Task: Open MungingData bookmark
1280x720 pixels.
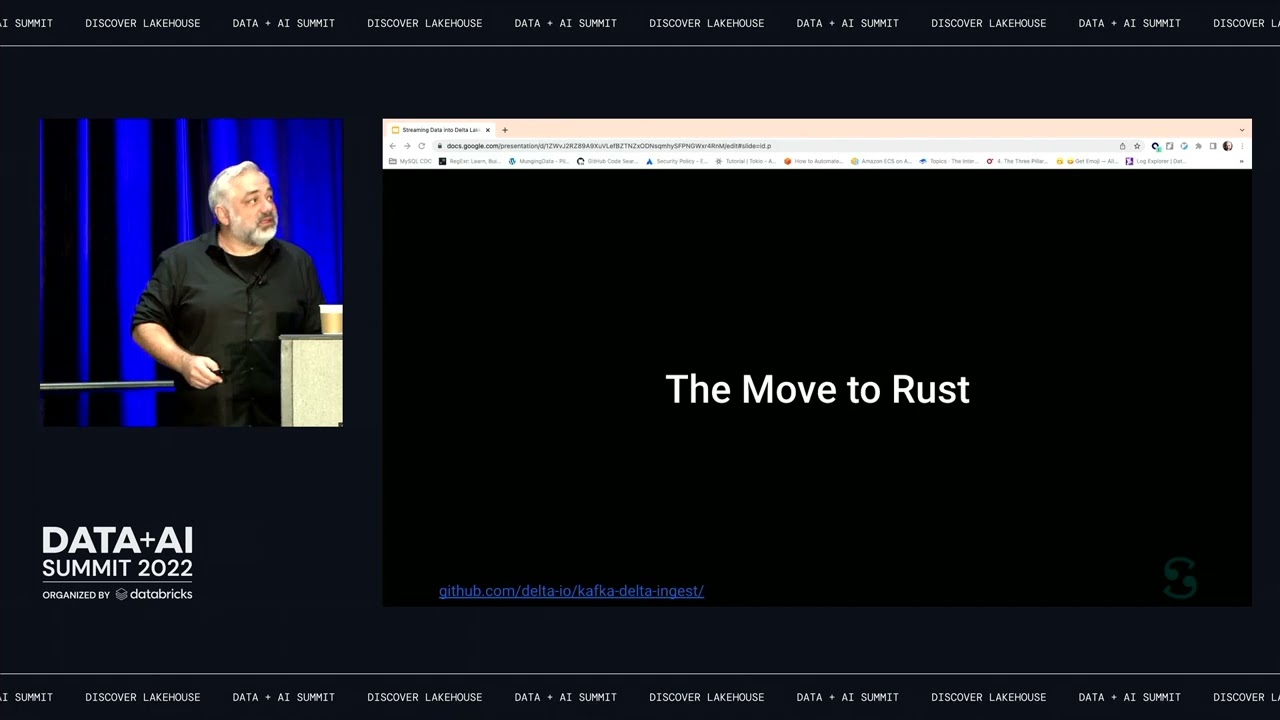Action: (x=539, y=161)
